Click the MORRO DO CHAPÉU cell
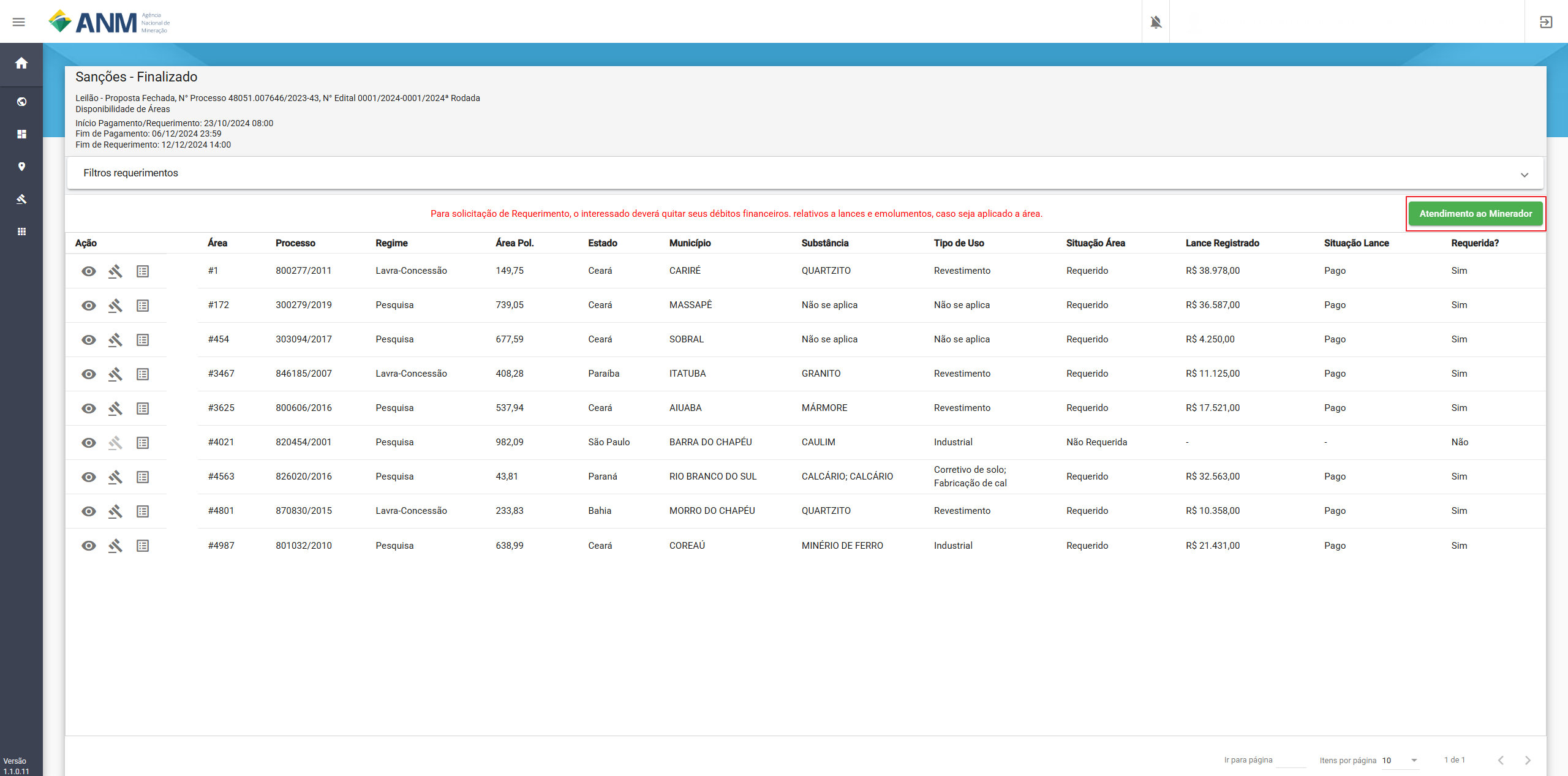Image resolution: width=1568 pixels, height=776 pixels. 712,511
